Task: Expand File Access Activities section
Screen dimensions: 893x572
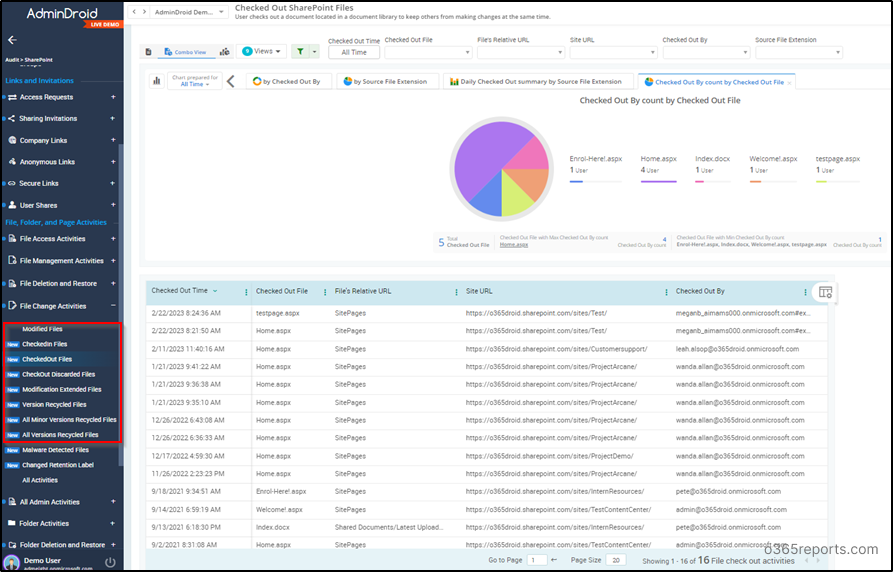Action: [113, 239]
